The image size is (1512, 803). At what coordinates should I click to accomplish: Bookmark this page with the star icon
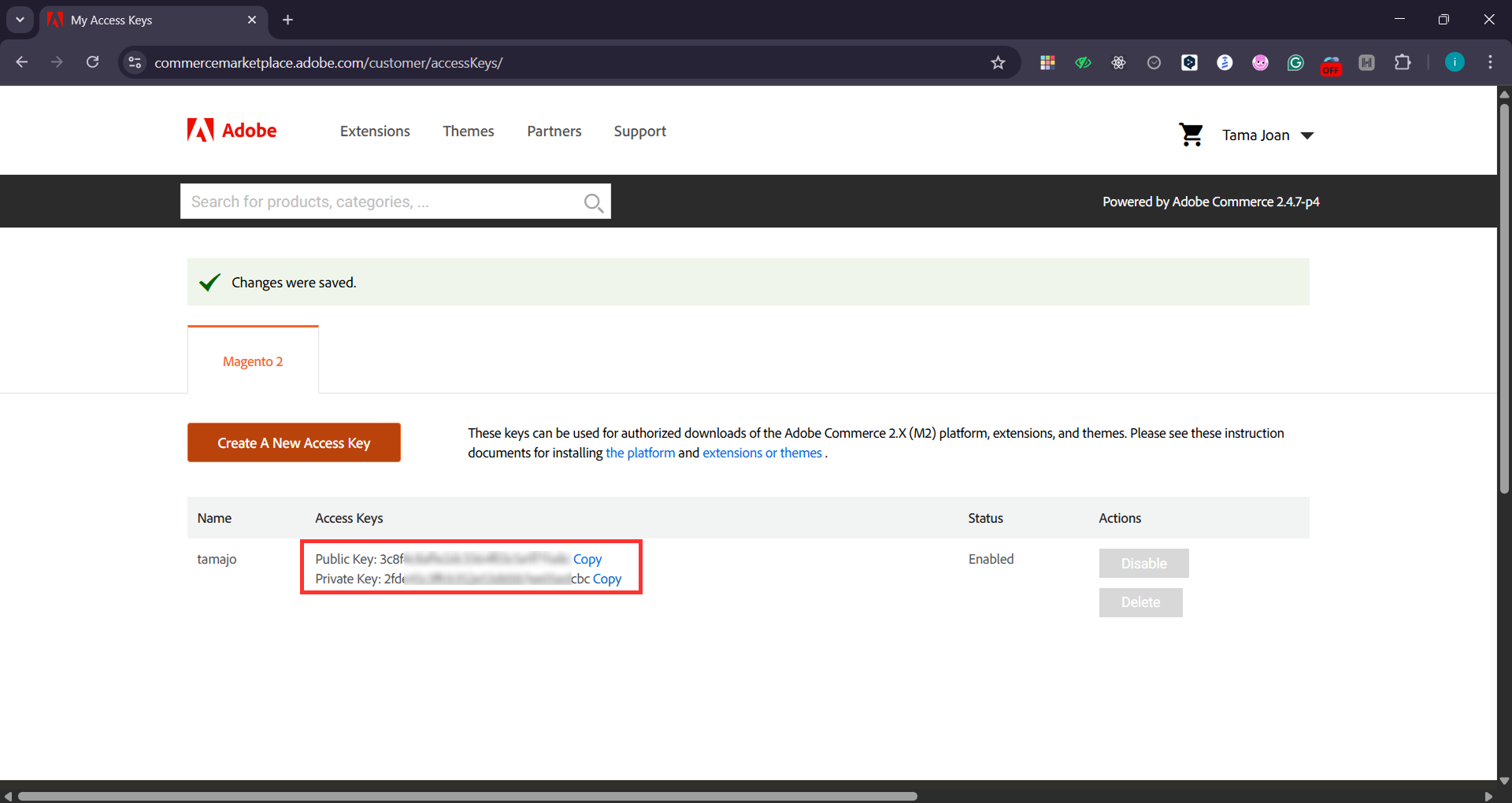(998, 63)
